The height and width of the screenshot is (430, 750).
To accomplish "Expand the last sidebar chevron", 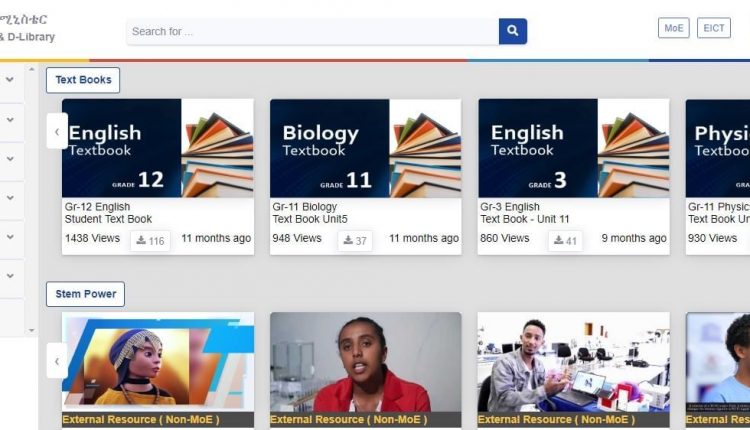I will click(10, 276).
